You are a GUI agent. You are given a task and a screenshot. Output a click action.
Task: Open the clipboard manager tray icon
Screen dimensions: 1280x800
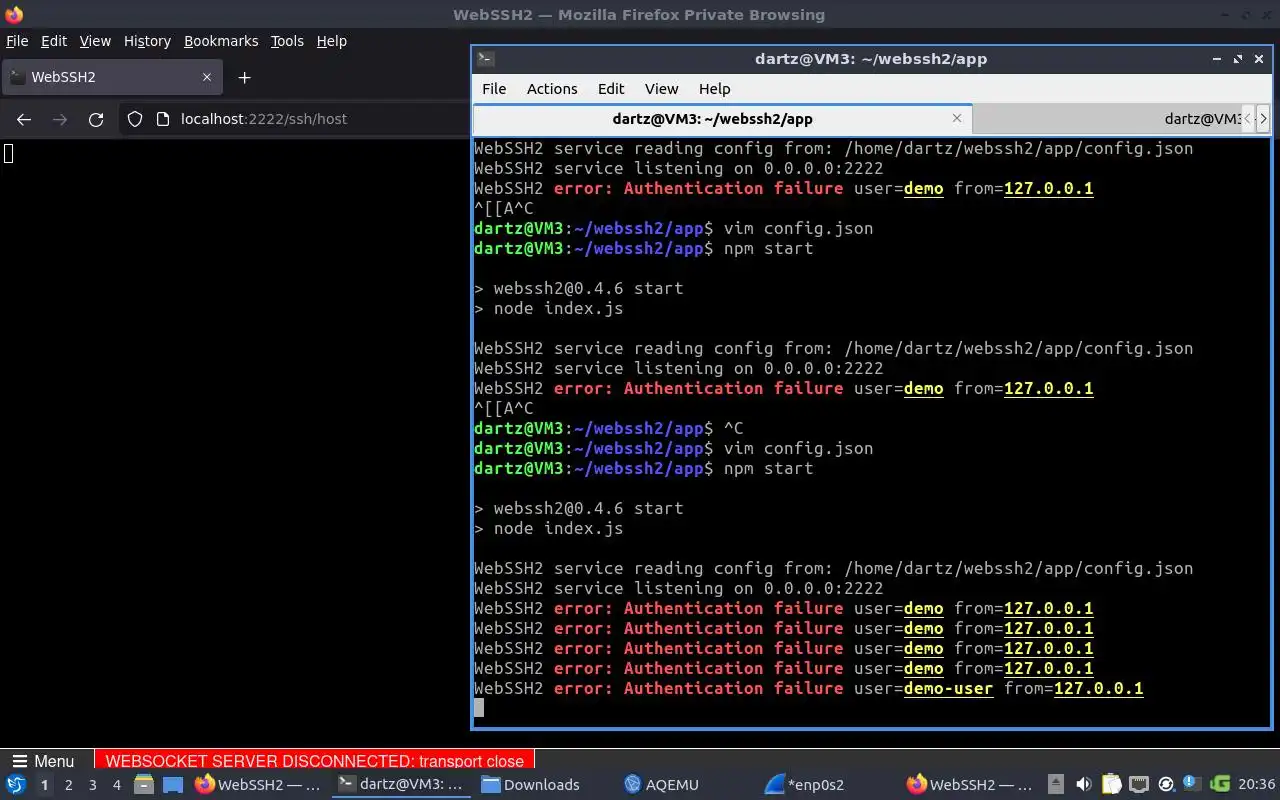(1111, 785)
